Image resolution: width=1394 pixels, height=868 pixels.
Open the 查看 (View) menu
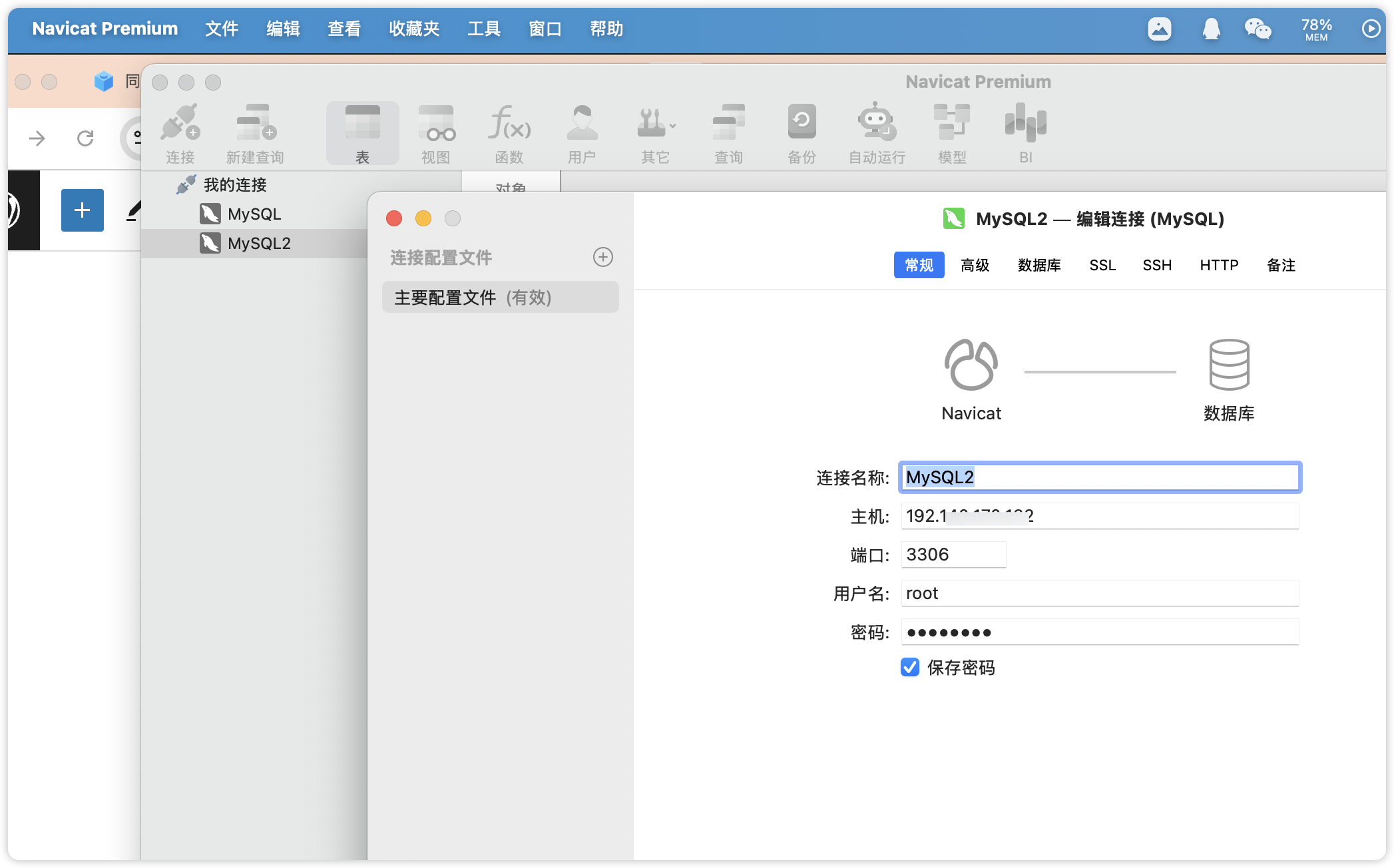tap(344, 29)
